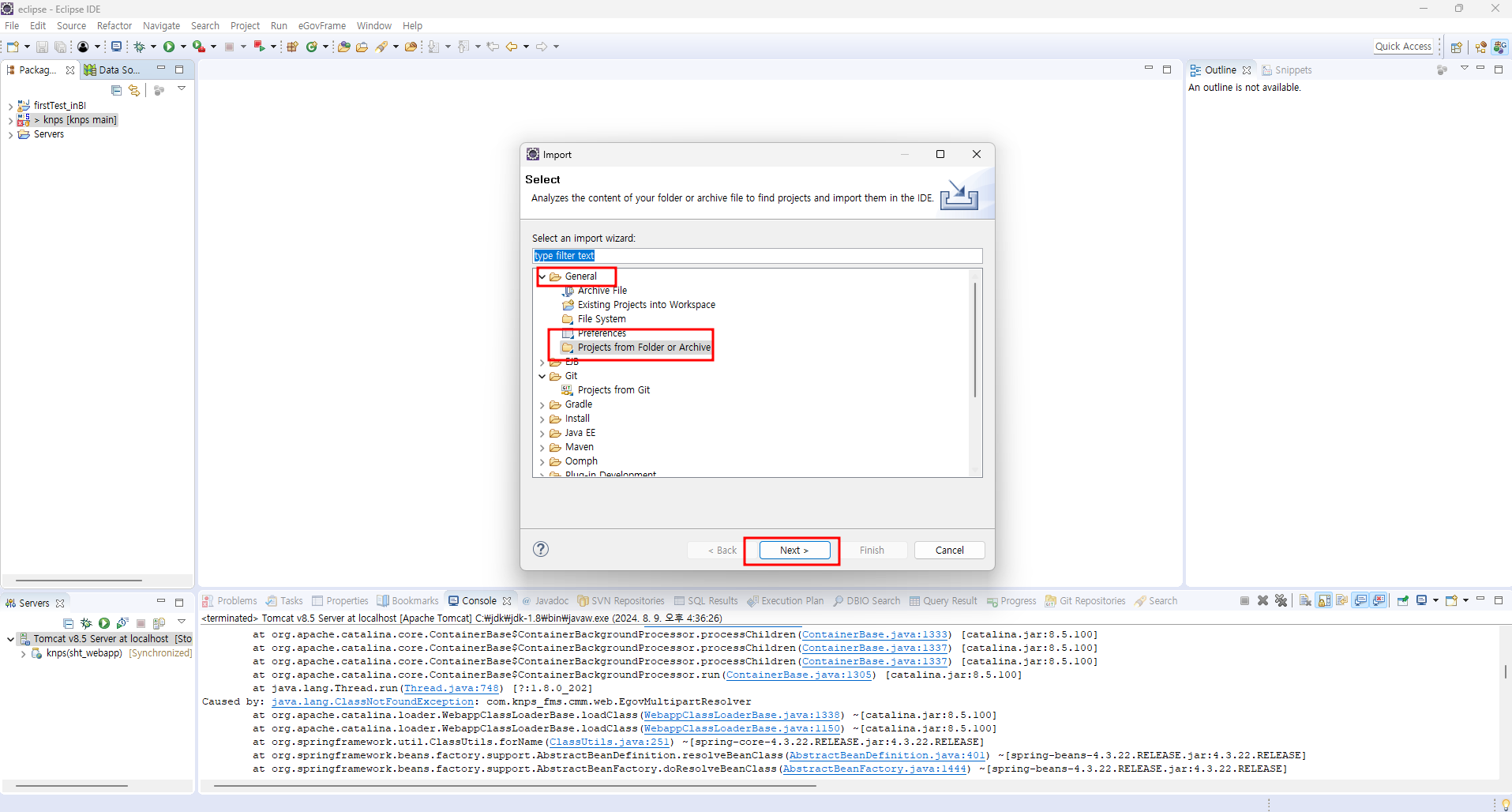
Task: Switch to the Git Repositories tab
Action: pos(1085,600)
